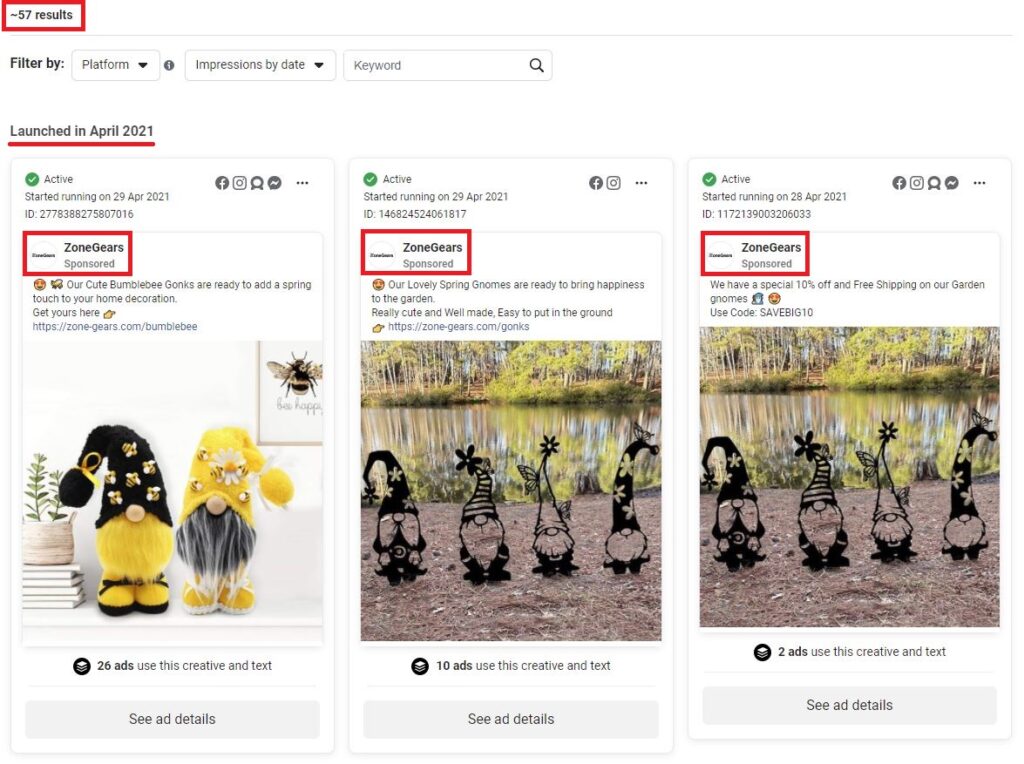
Task: Click Instagram platform icon on second ad card
Action: (x=614, y=183)
